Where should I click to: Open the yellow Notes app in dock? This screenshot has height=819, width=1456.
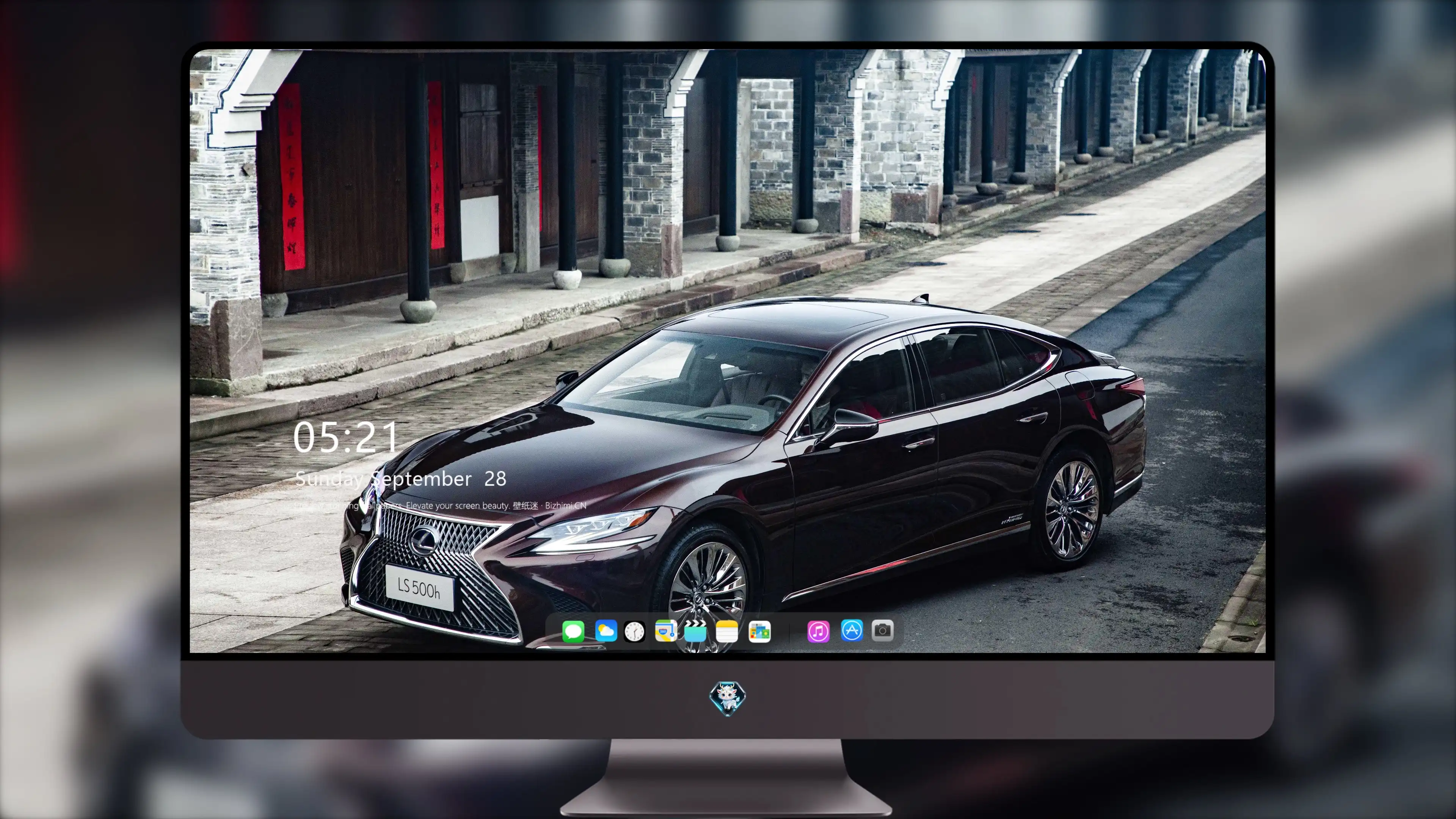(x=727, y=631)
